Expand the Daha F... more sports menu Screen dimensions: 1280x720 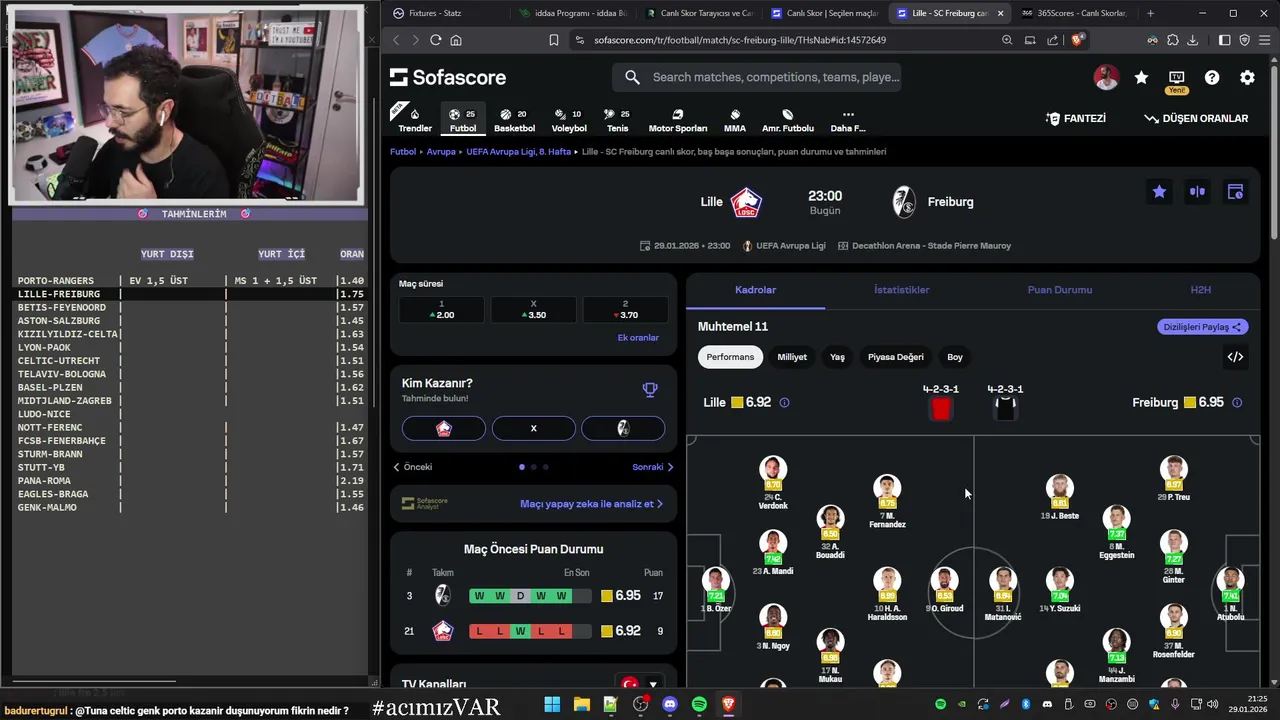coord(848,120)
